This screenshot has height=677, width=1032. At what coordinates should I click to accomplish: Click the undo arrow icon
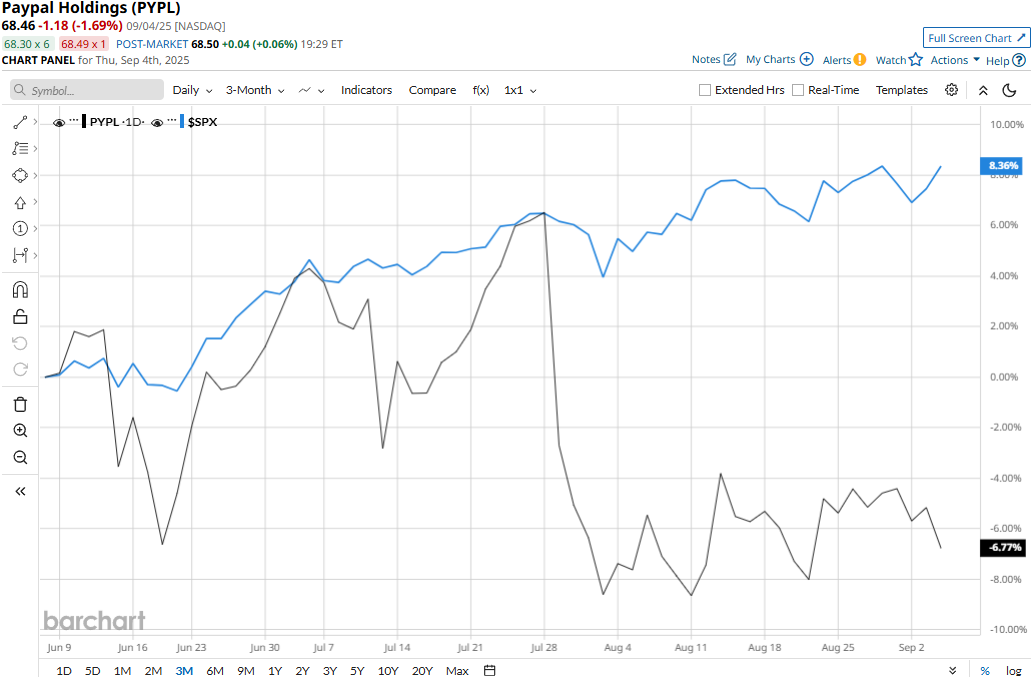point(20,343)
